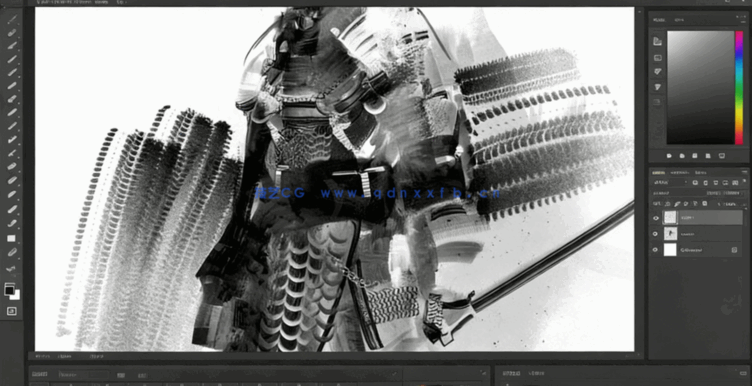Lock transparent pixels in Layers panel
This screenshot has width=752, height=386.
click(667, 204)
